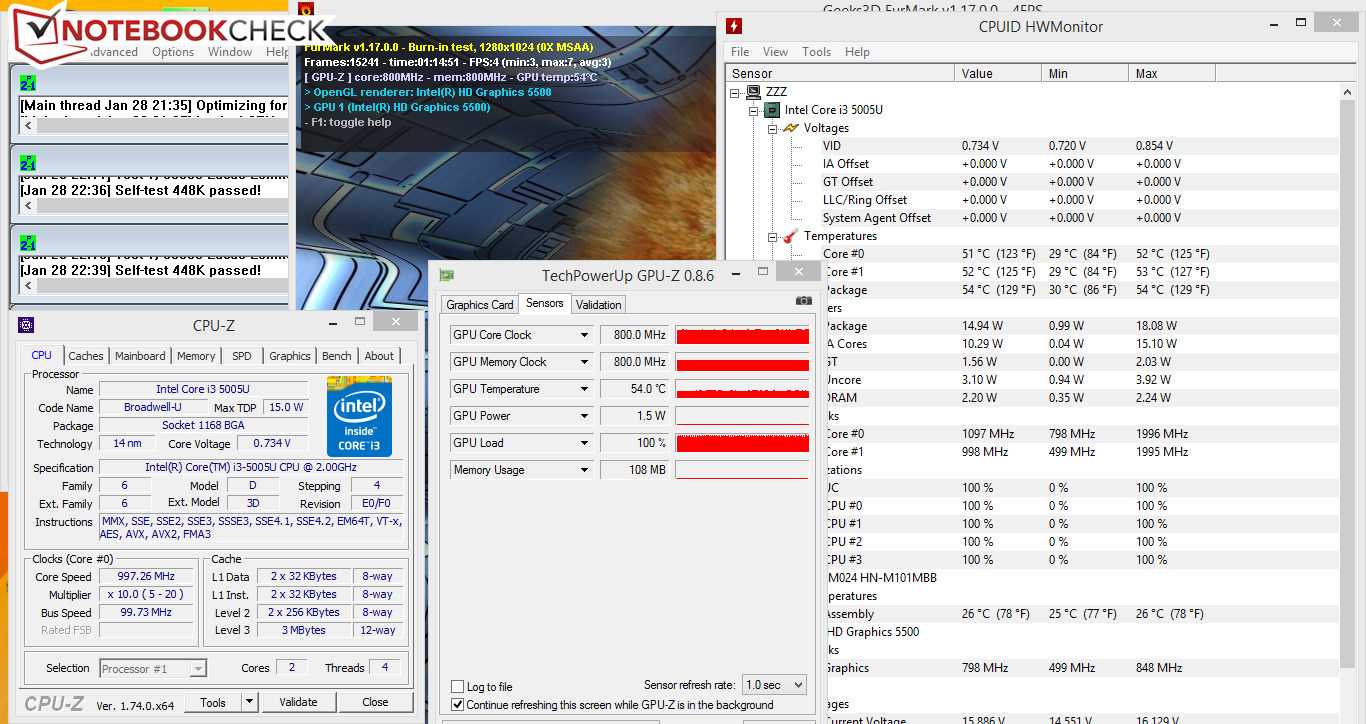
Task: Click the Min column header in HWMonitor
Action: (x=1086, y=73)
